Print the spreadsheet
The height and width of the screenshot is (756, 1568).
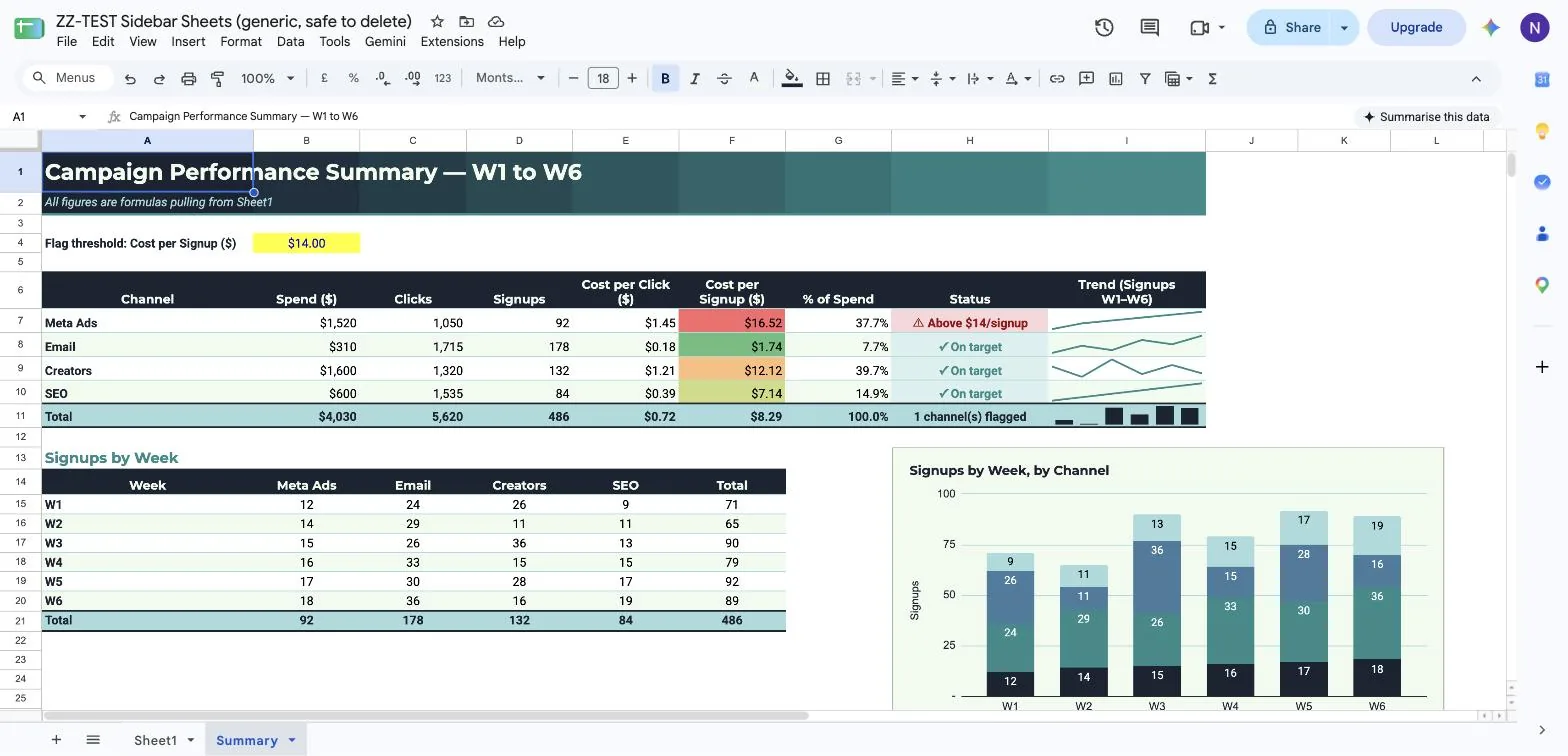(188, 78)
